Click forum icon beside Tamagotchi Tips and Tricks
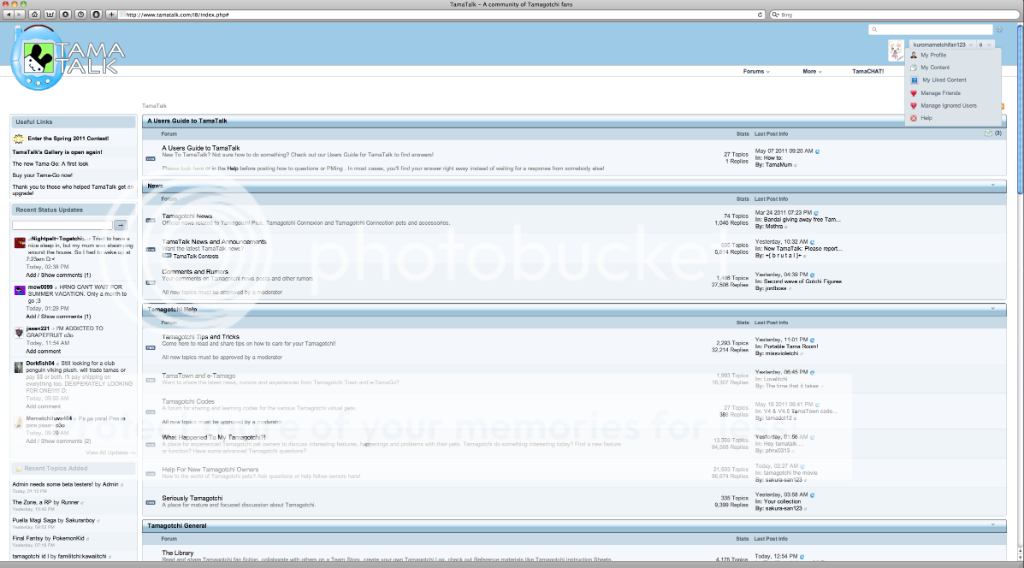Image resolution: width=1024 pixels, height=568 pixels. pos(150,347)
